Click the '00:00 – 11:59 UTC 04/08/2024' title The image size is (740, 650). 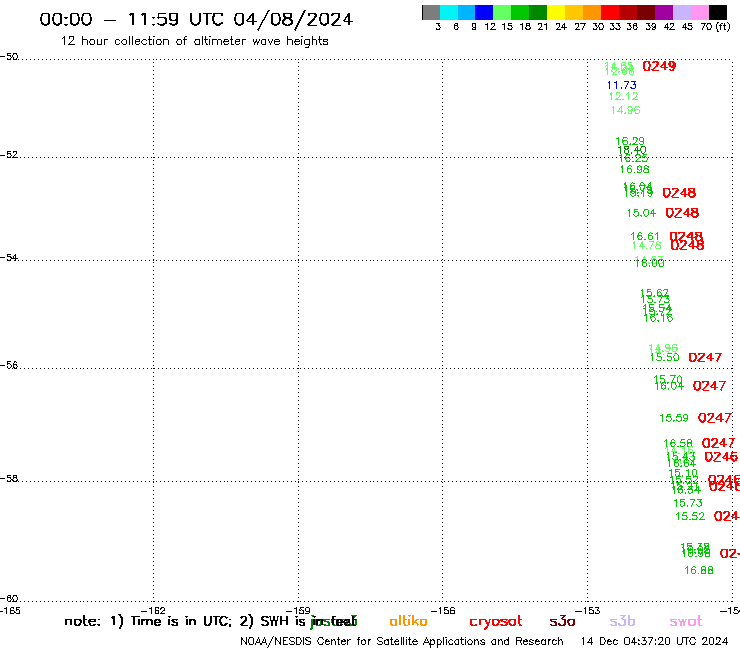click(x=196, y=19)
